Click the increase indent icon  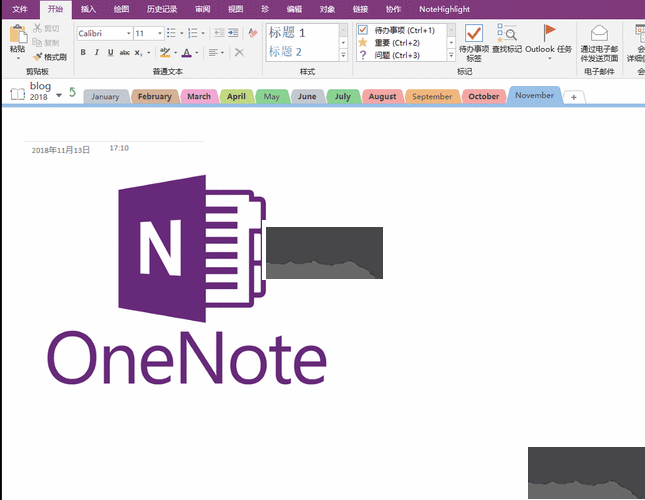coord(233,33)
